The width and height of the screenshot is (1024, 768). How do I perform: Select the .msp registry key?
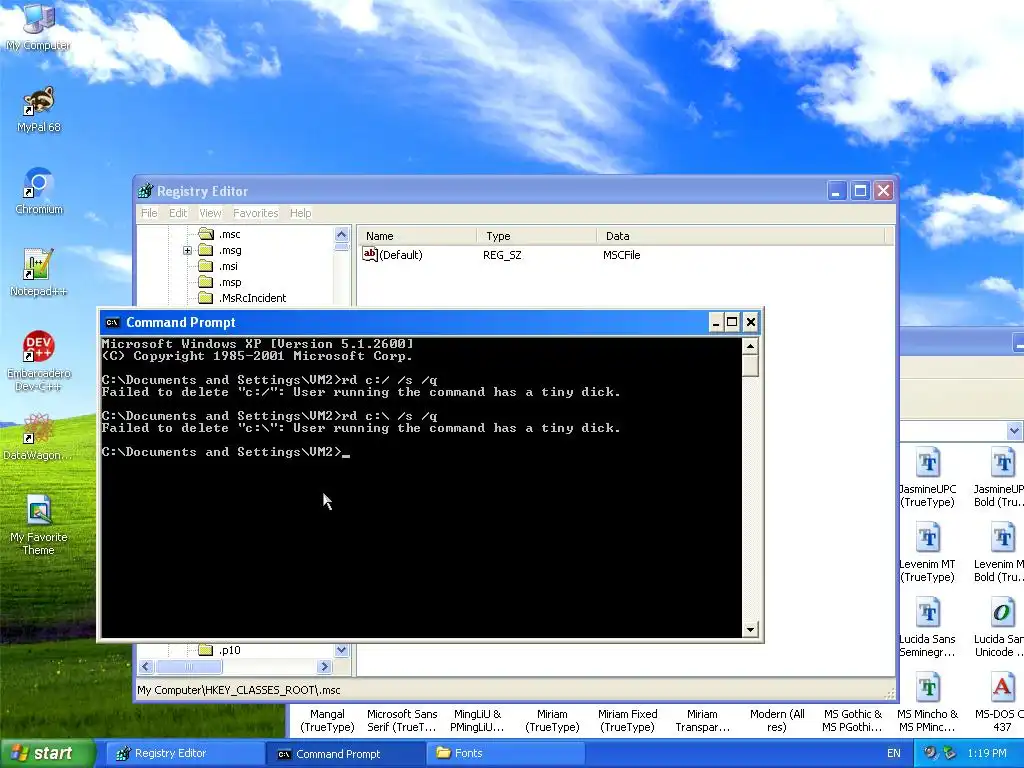click(220, 282)
